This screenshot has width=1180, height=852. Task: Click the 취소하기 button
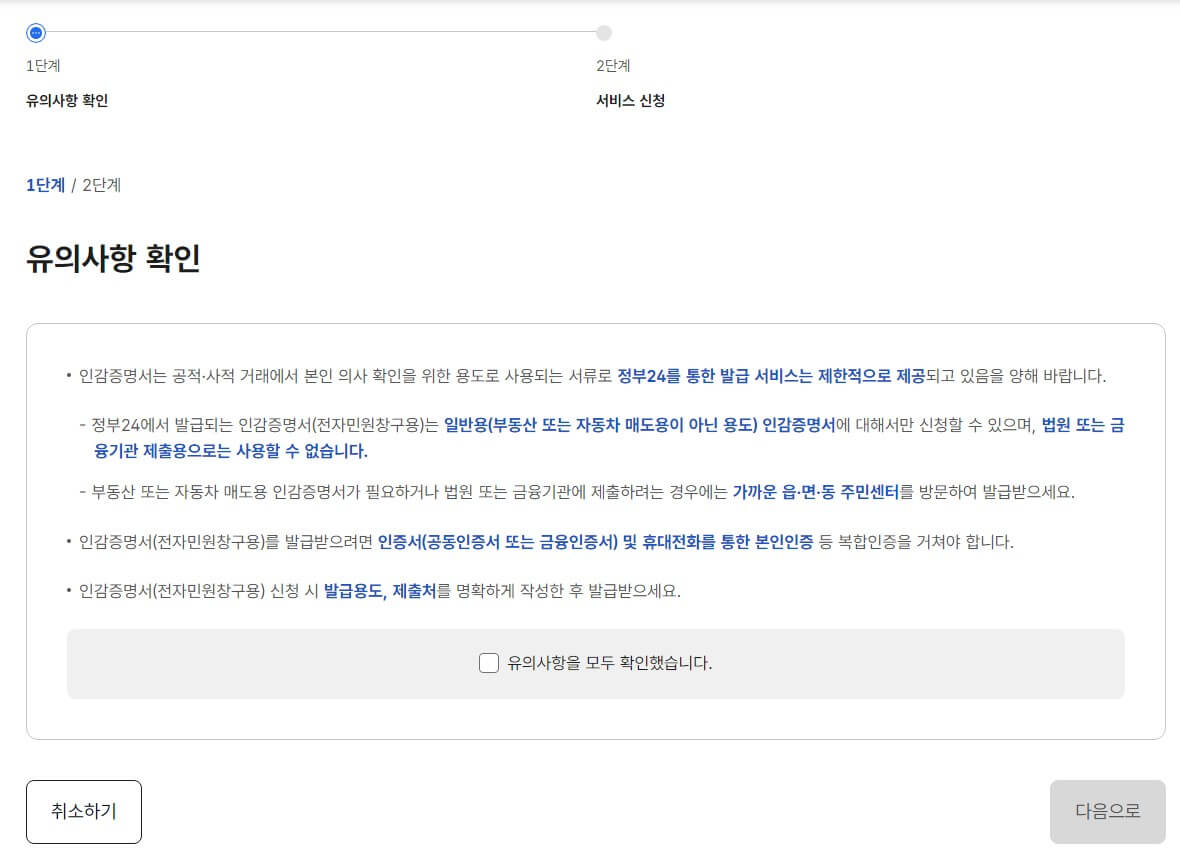tap(83, 811)
